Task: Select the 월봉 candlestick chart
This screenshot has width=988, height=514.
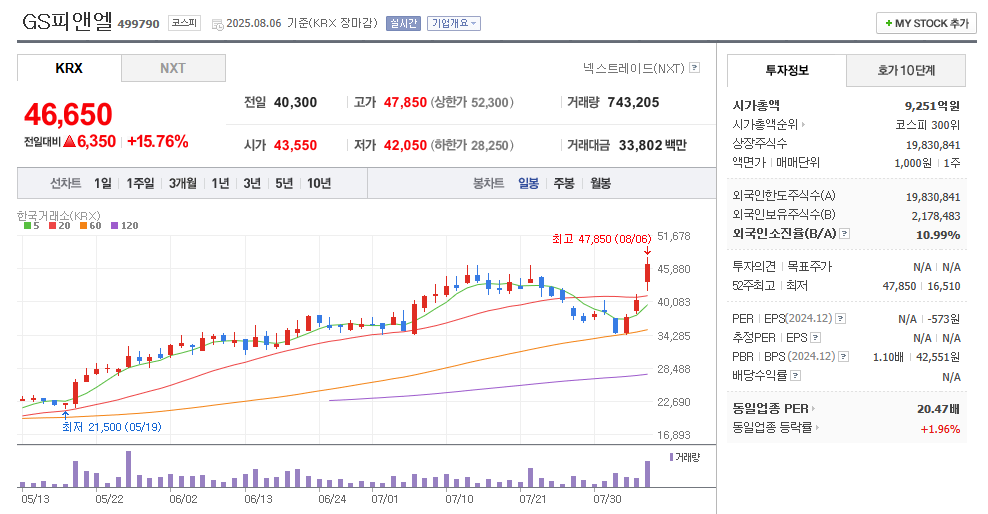Action: pyautogui.click(x=600, y=183)
